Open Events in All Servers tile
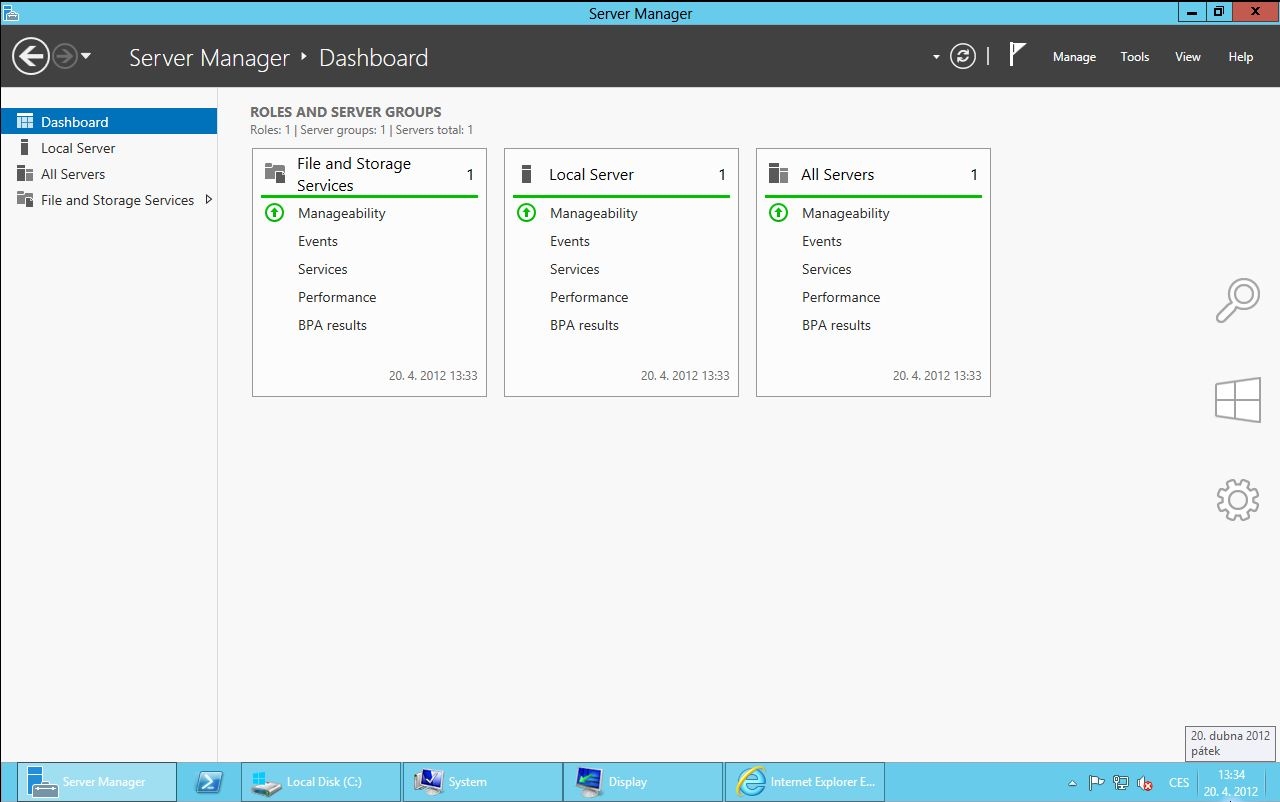The height and width of the screenshot is (802, 1280). (x=822, y=241)
